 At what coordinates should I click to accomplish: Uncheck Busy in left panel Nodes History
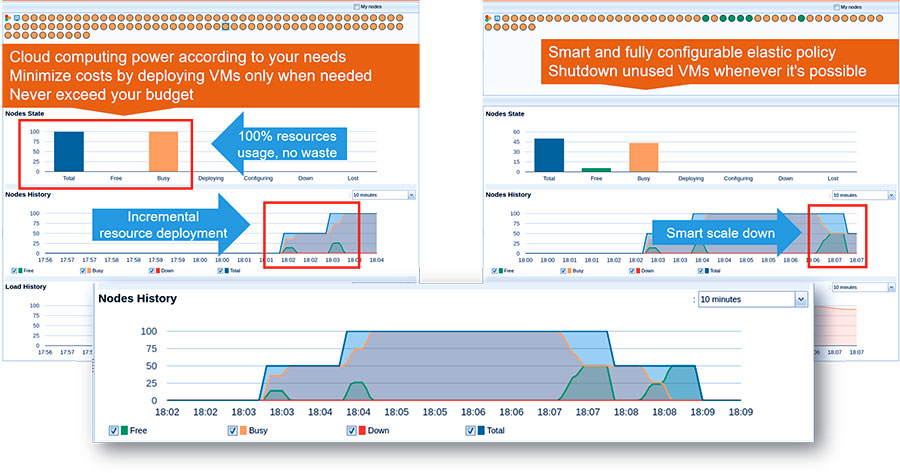point(83,270)
